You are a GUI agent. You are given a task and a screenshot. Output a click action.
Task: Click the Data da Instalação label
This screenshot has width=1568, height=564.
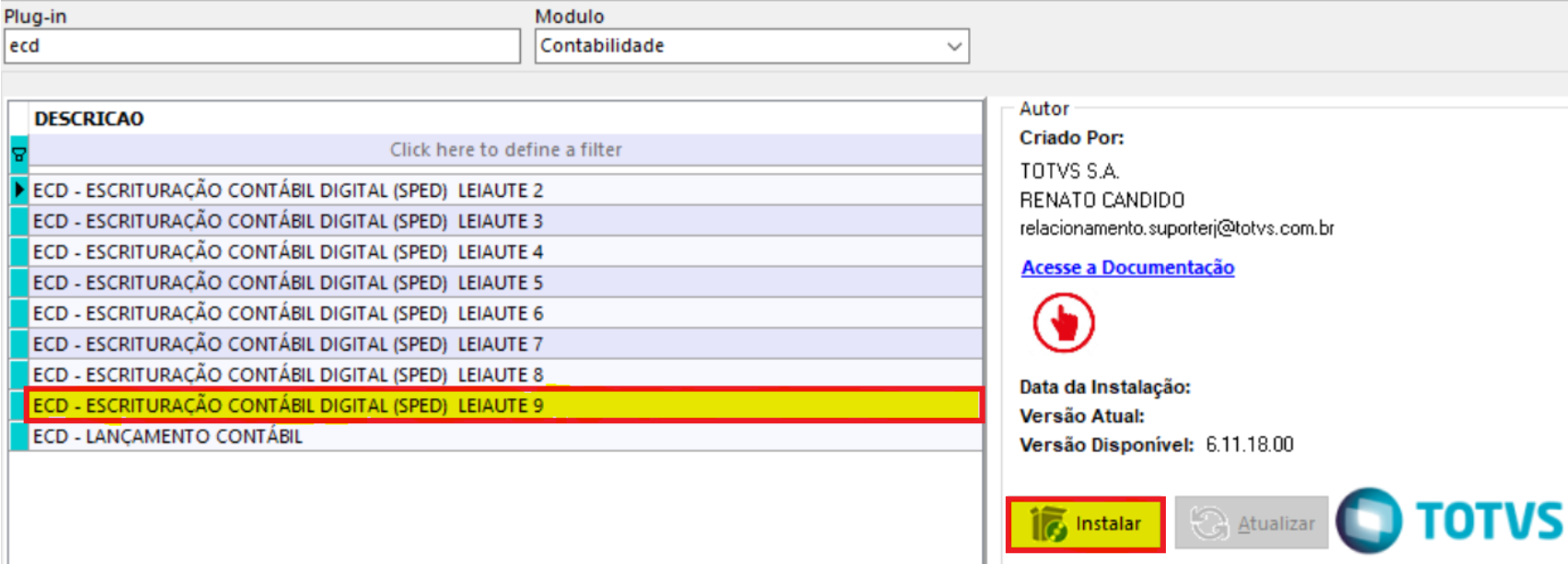click(1105, 387)
